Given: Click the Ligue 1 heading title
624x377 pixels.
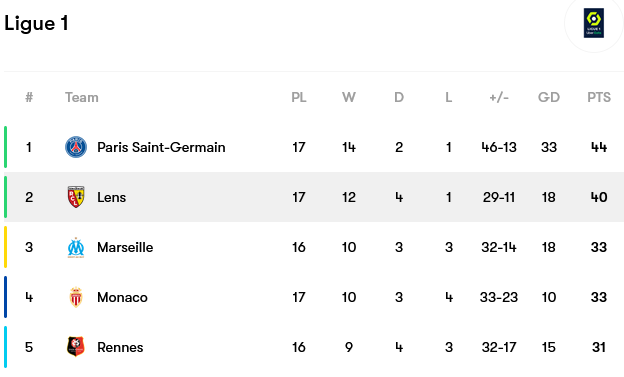Looking at the screenshot, I should coord(36,23).
